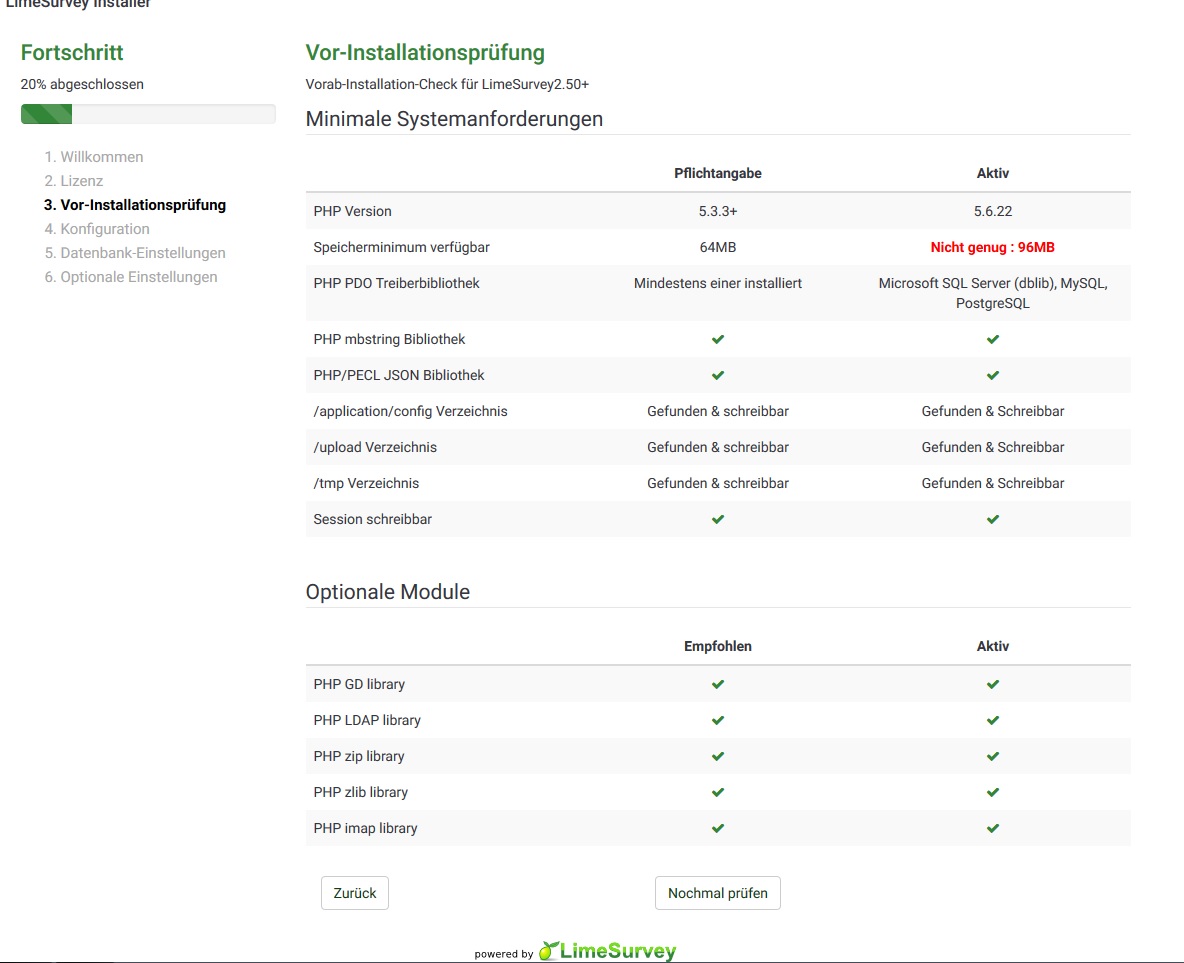Click 'Vorab-Installation-Check für LimeSurvey2.50+' subtitle
Viewport: 1184px width, 963px height.
[447, 84]
